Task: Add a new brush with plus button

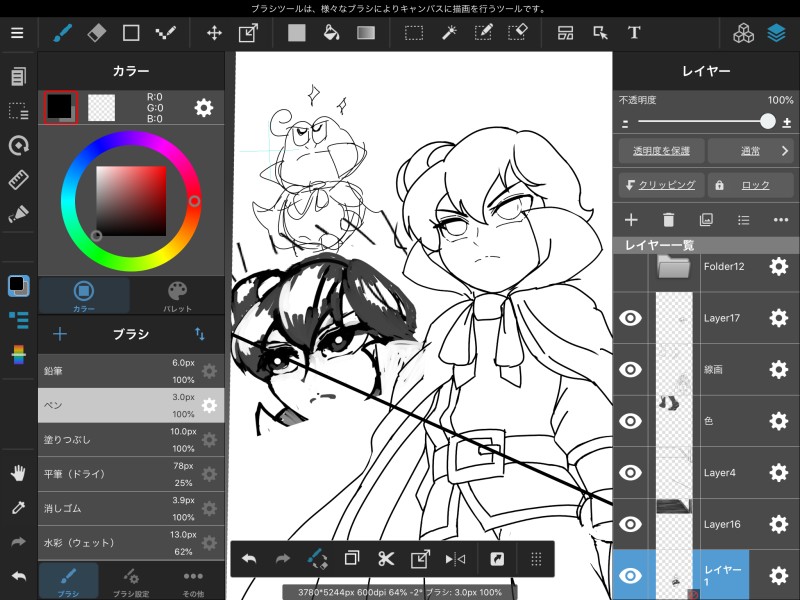Action: click(60, 334)
